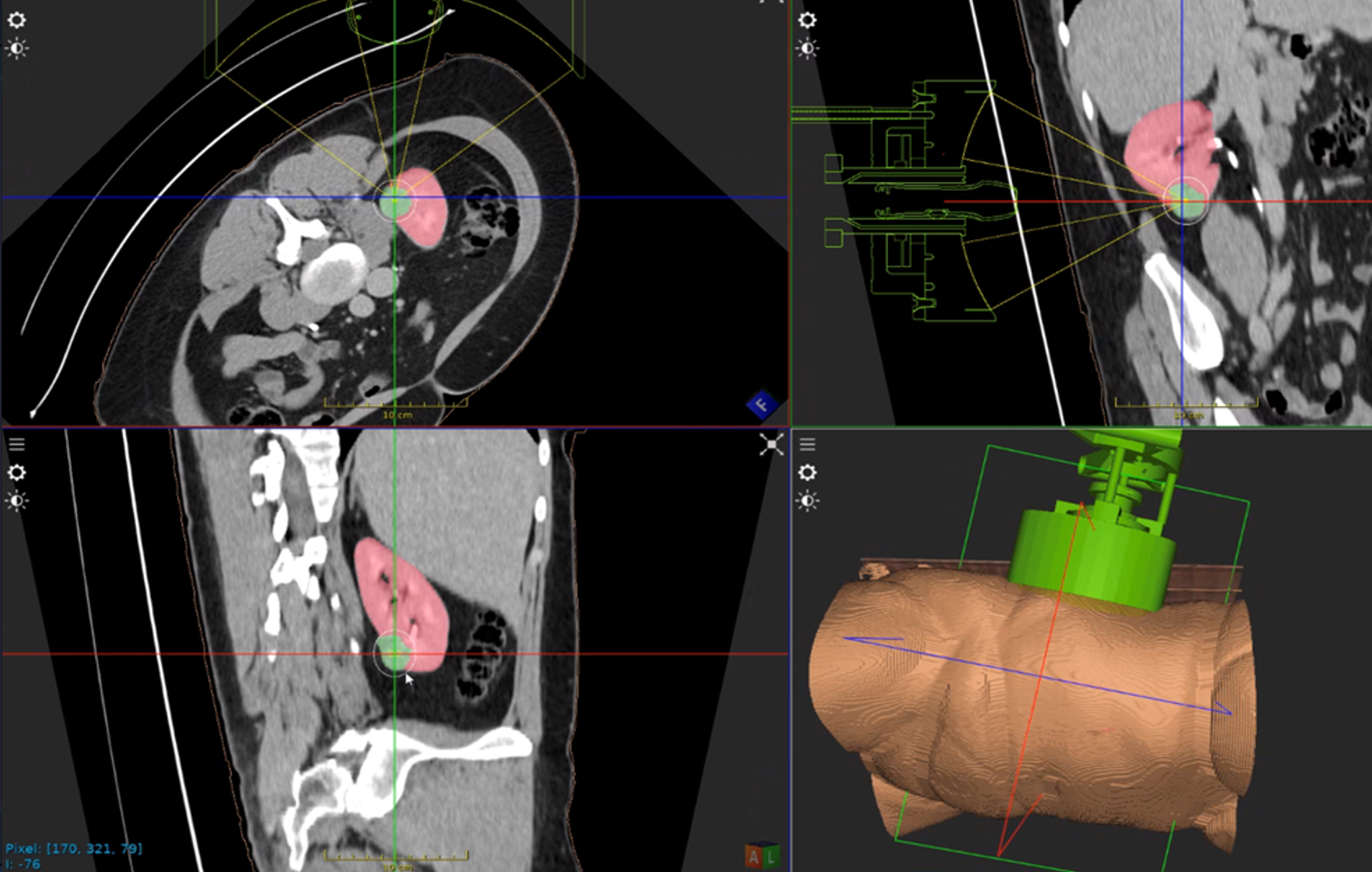Adjust window level in top-right sagittal view
Viewport: 1372px width, 872px height.
tap(807, 48)
